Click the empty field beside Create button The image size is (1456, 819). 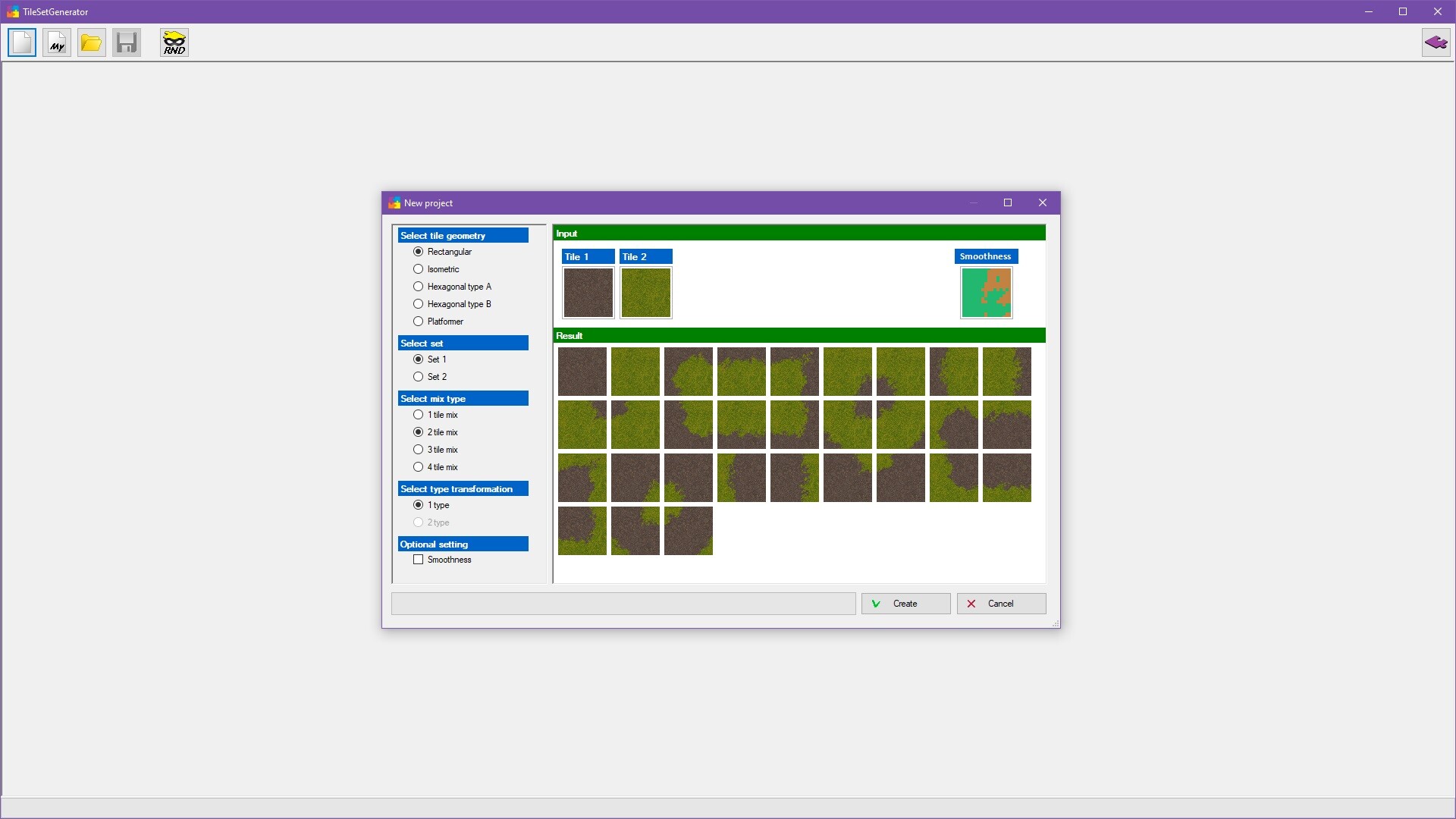623,604
